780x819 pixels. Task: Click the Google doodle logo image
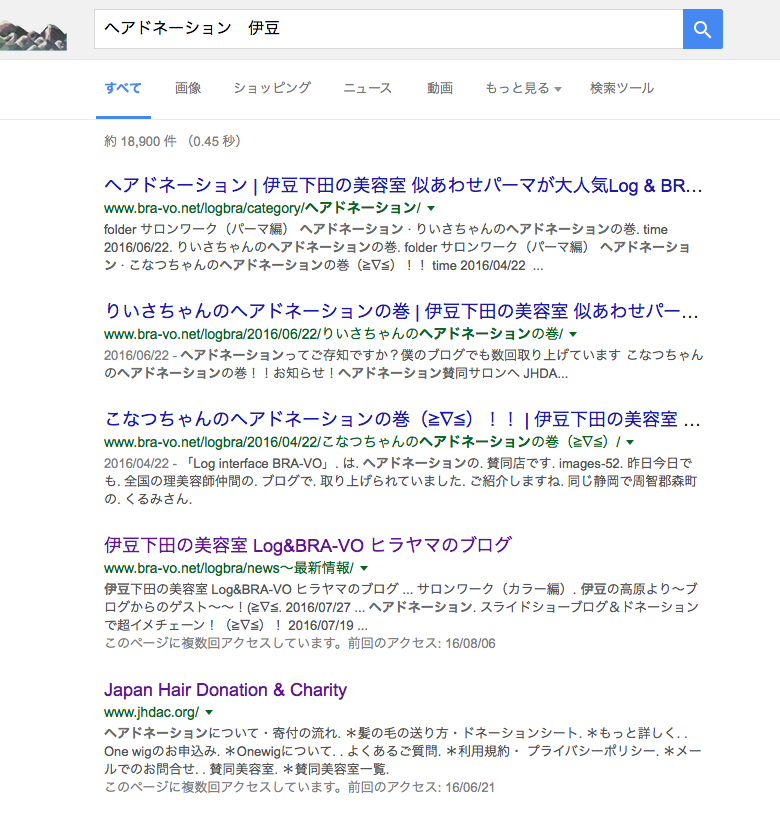pos(33,36)
